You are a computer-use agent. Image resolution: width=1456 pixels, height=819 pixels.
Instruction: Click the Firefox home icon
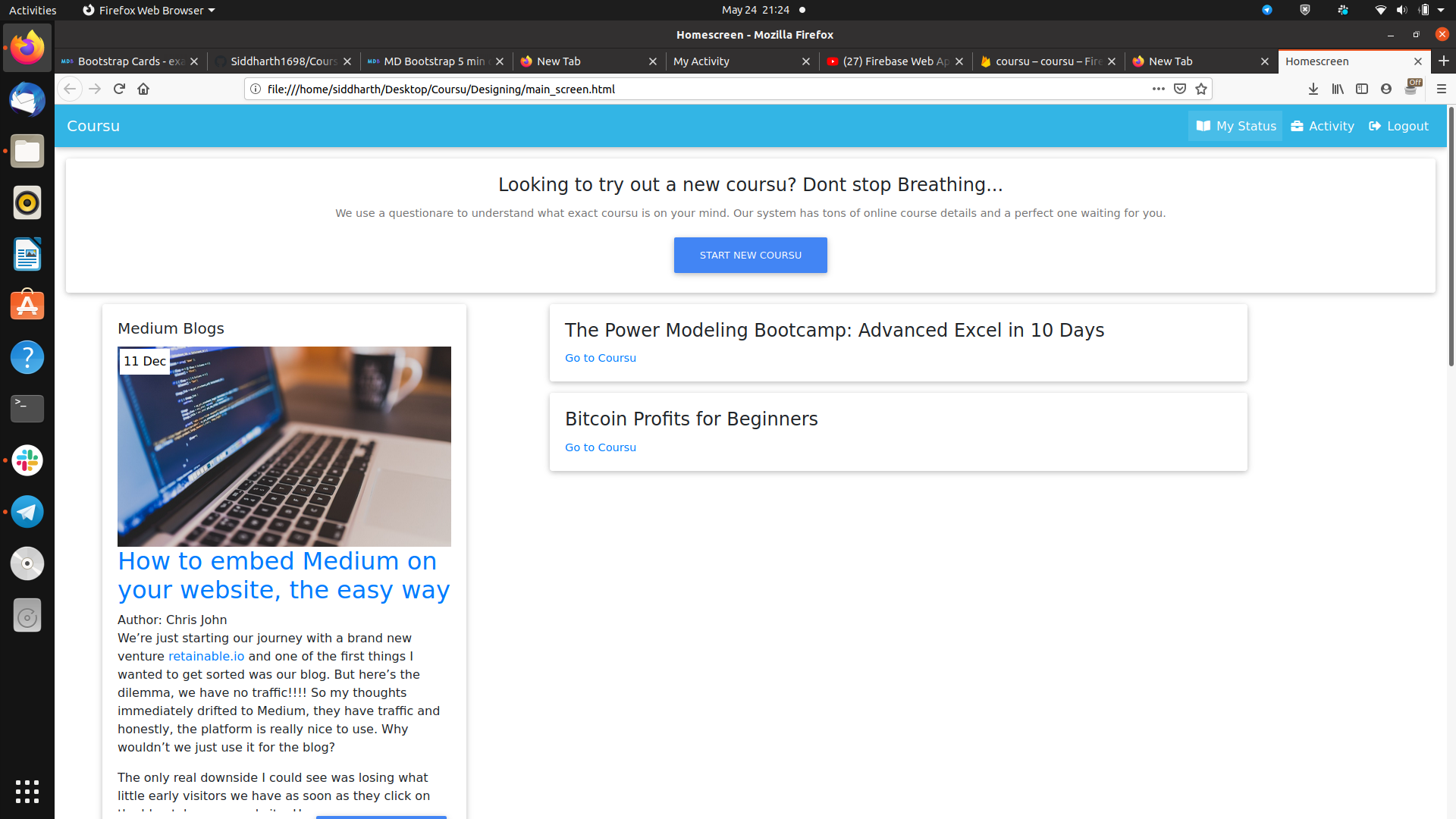point(143,89)
